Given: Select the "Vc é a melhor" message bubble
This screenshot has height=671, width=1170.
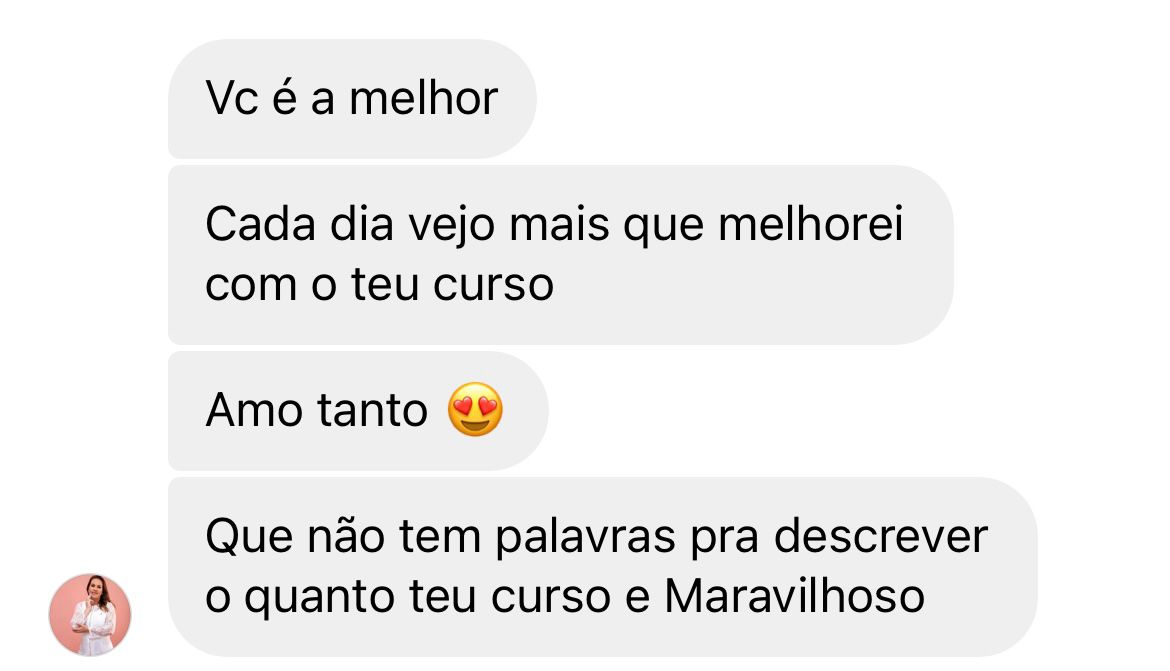Looking at the screenshot, I should click(x=352, y=99).
